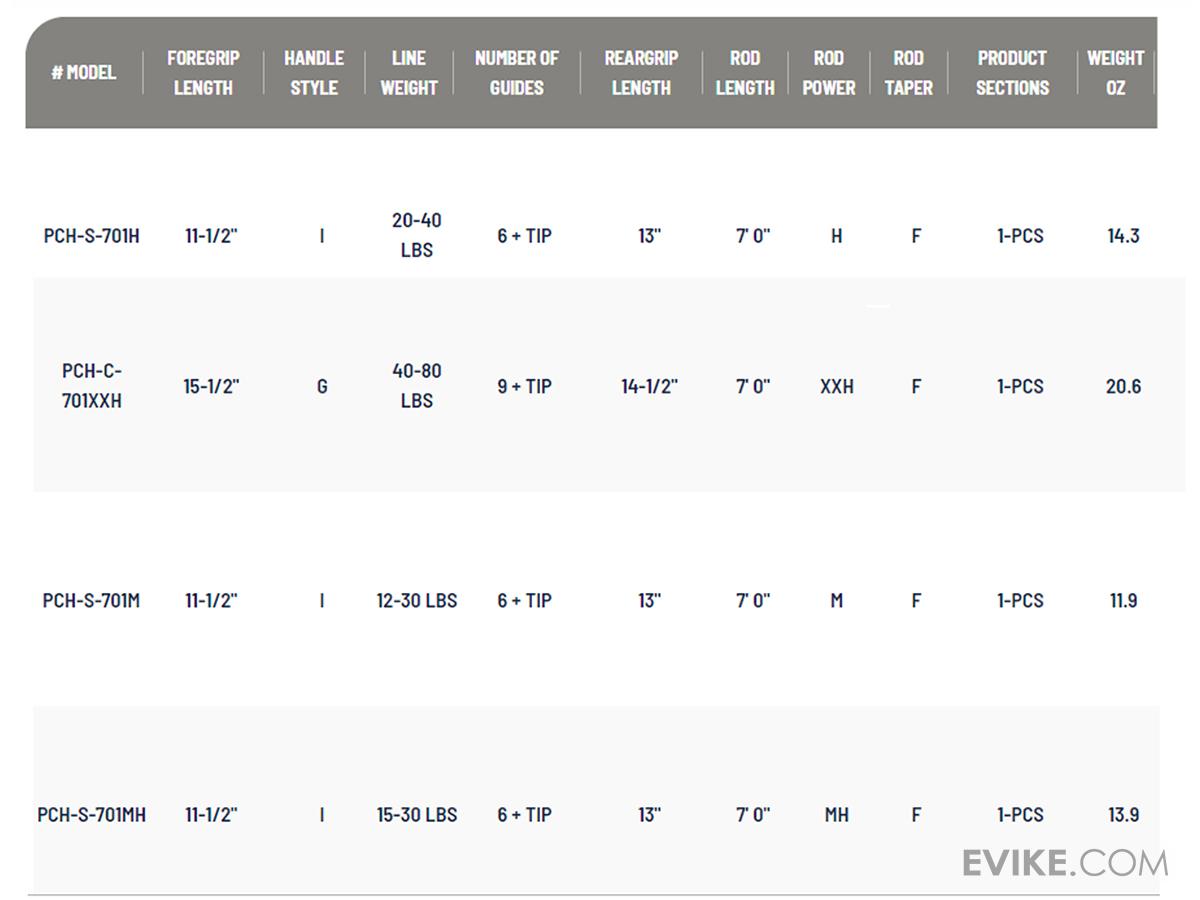Click the WEIGHT OZ column header

coord(1115,73)
